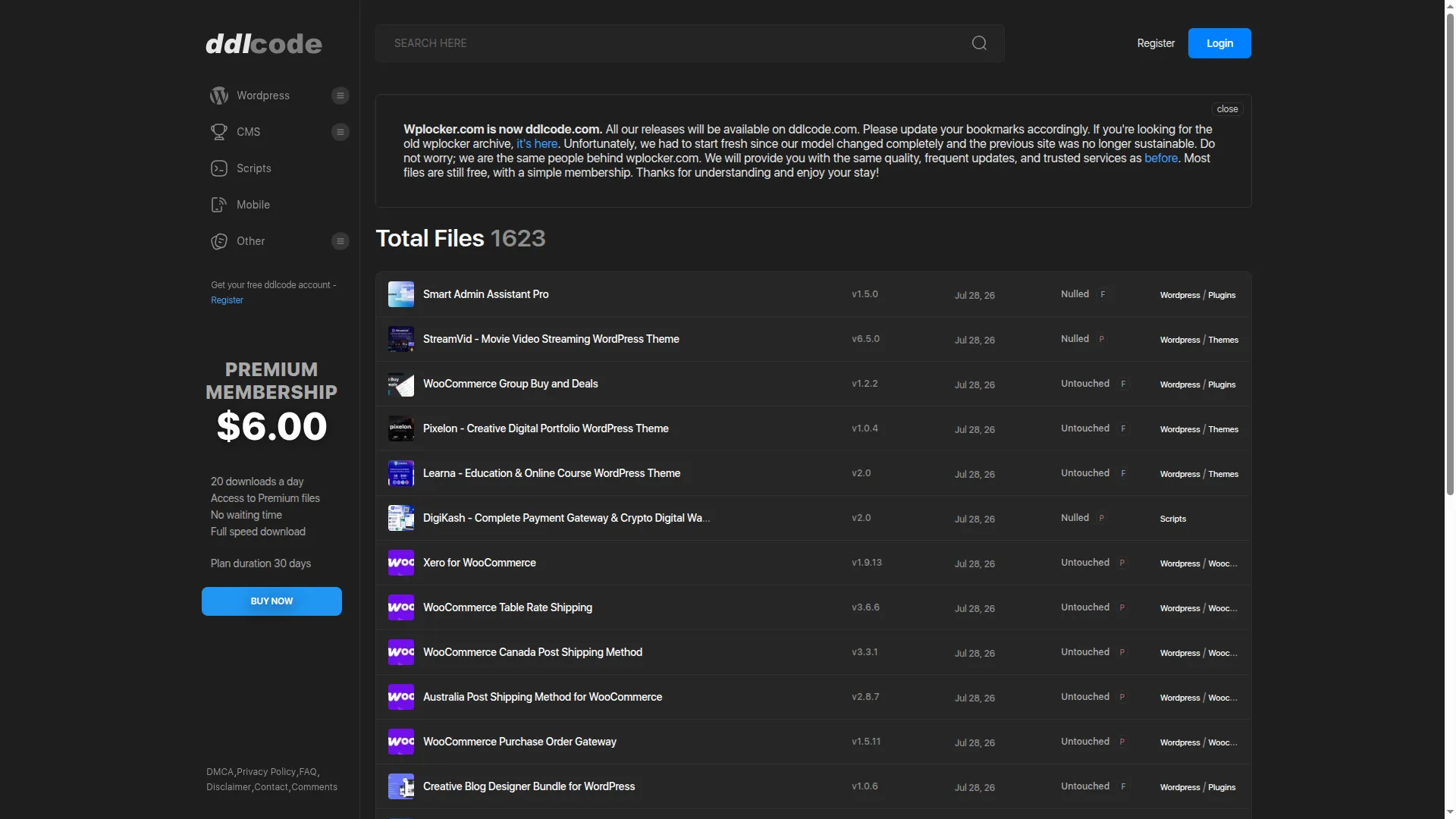Click Themes category on StreamVid row
Image resolution: width=1456 pixels, height=819 pixels.
point(1223,340)
